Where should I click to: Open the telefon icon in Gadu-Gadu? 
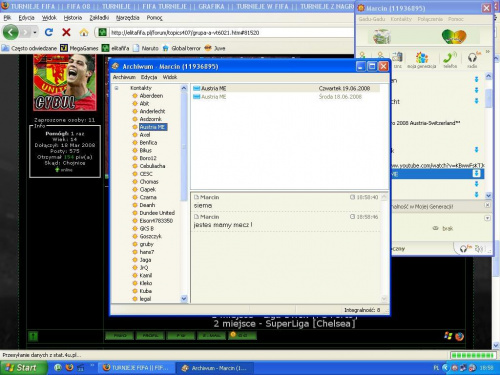[450, 60]
